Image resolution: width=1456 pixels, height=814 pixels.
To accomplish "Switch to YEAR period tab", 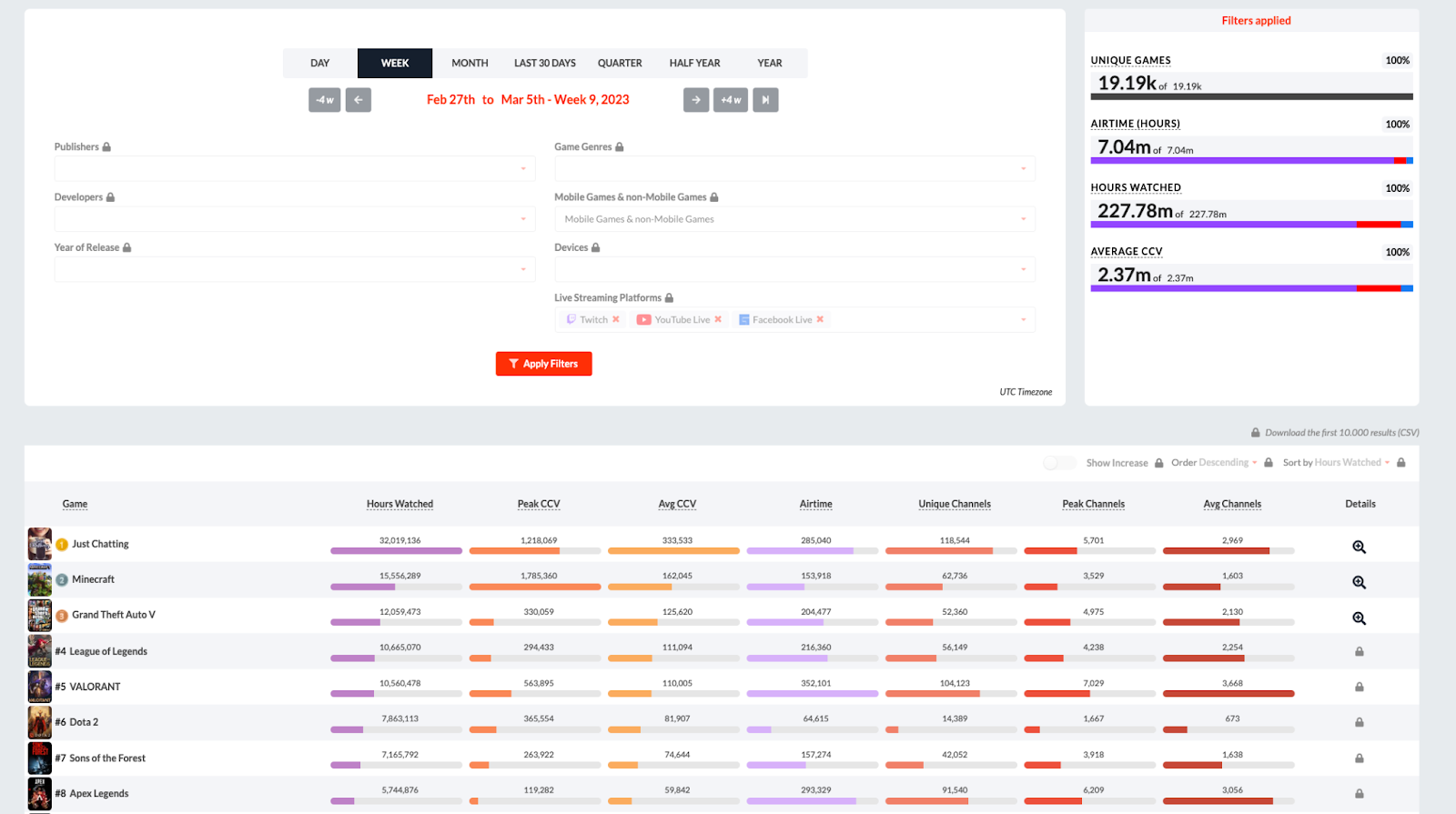I will coord(770,63).
